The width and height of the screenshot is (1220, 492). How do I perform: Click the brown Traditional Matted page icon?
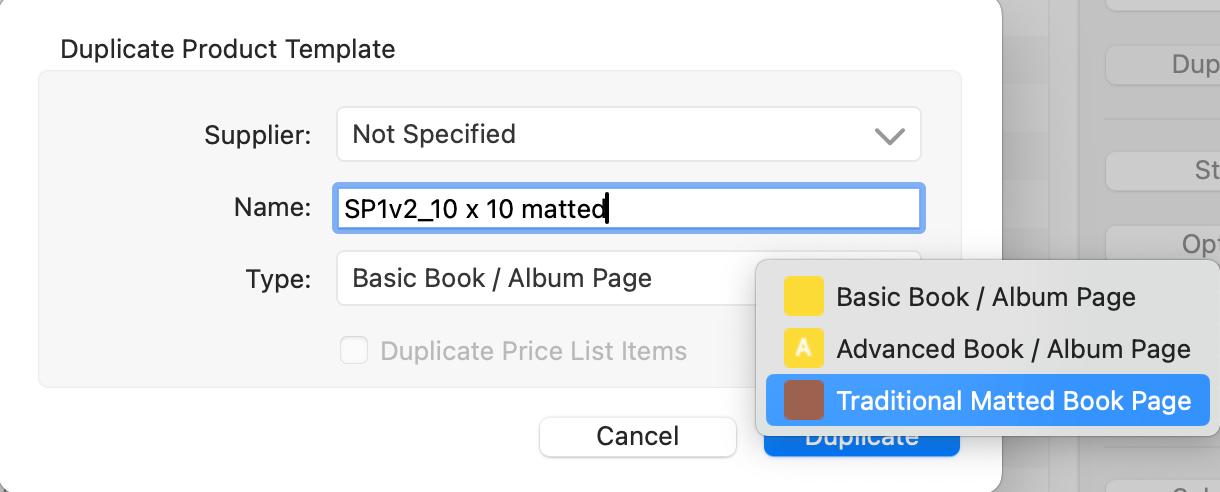tap(804, 401)
